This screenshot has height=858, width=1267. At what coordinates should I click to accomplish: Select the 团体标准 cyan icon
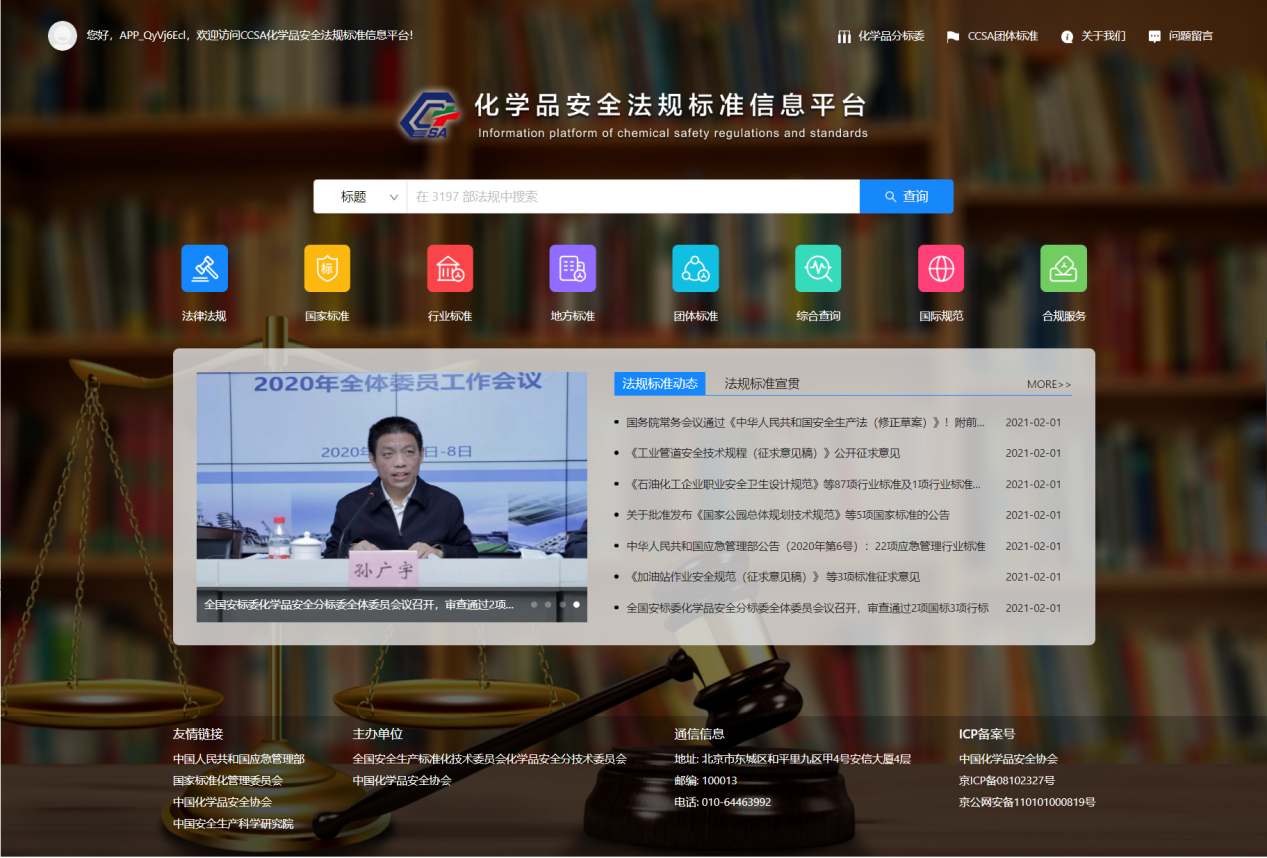695,268
